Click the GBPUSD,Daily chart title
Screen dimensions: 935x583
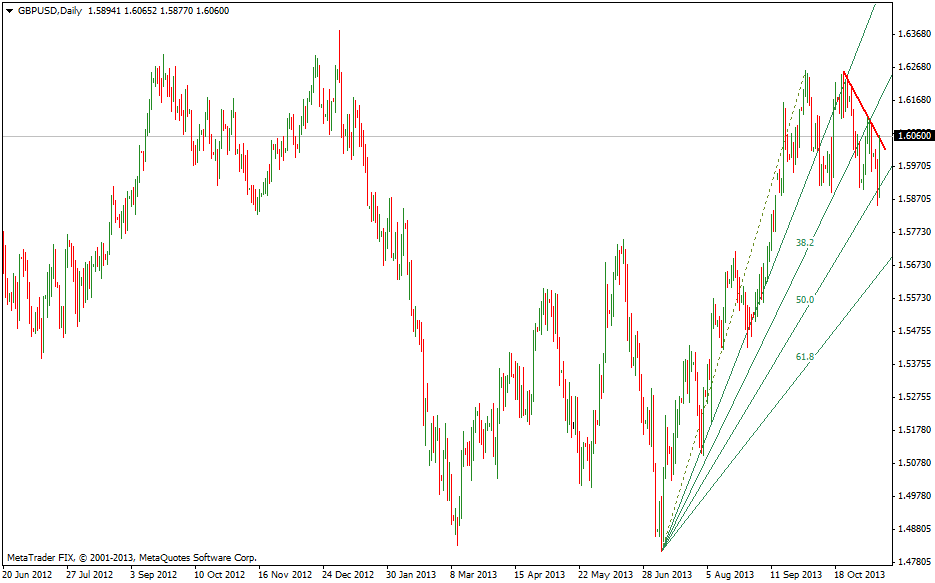point(51,10)
